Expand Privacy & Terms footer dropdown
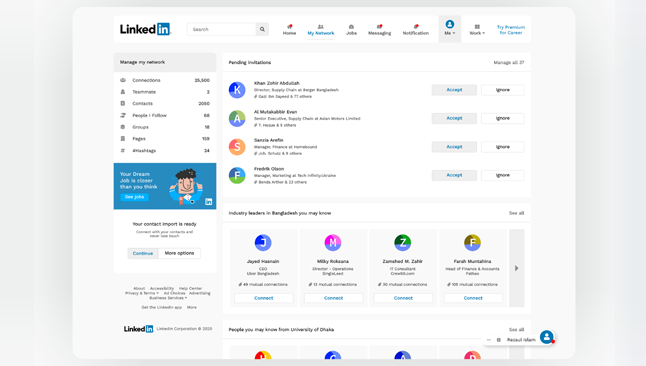This screenshot has width=646, height=366. click(142, 293)
